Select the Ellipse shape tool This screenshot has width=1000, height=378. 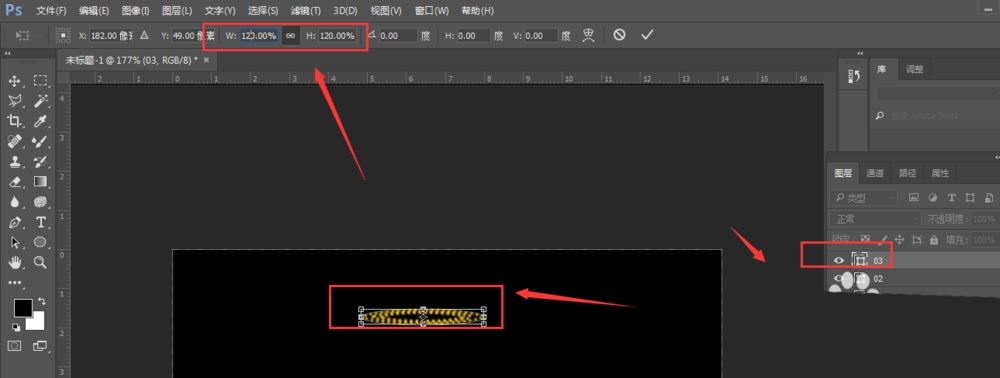41,242
